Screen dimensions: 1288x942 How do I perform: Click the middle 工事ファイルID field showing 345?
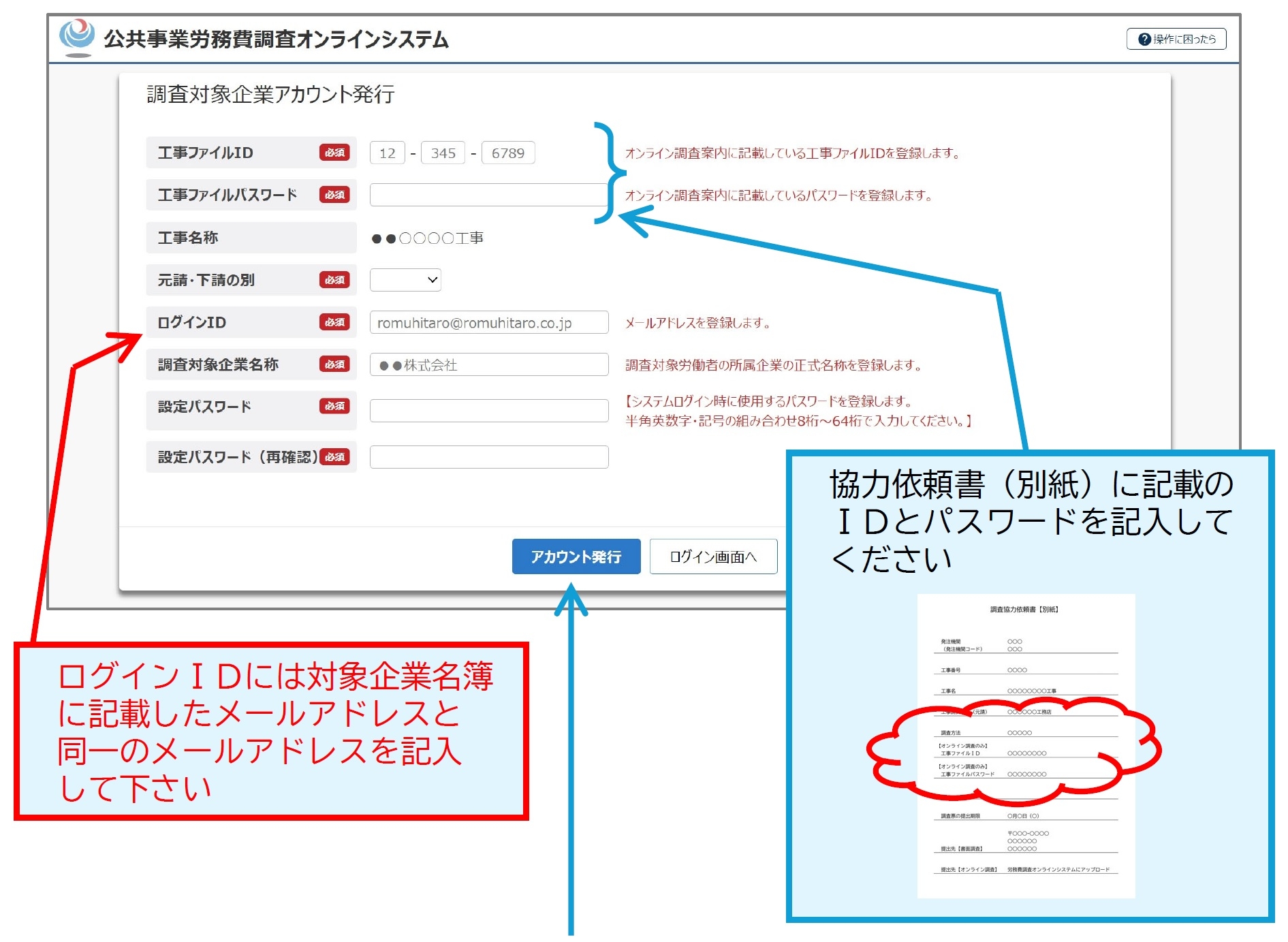click(443, 153)
